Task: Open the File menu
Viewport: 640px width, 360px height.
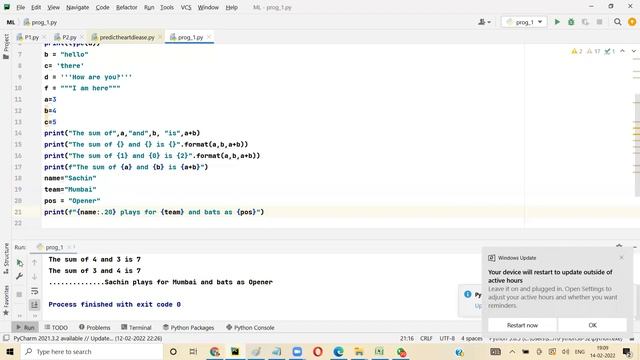Action: [x=20, y=7]
